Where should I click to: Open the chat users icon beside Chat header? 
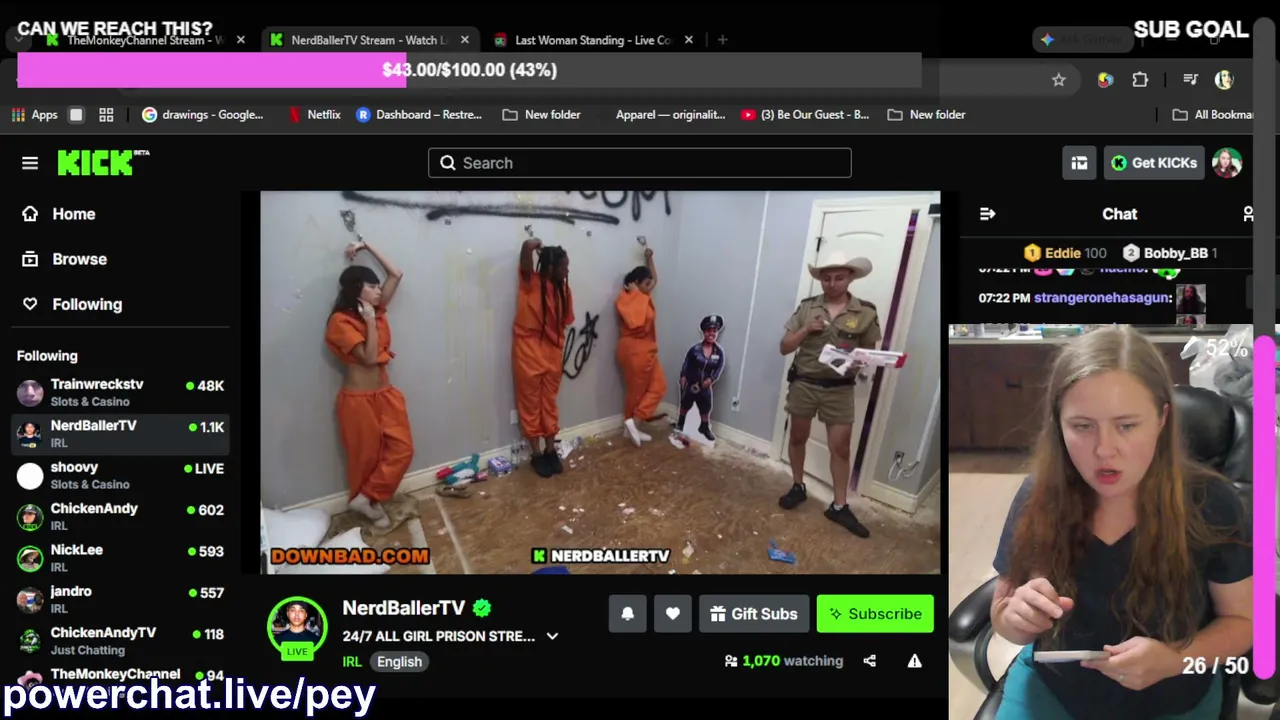[1248, 214]
